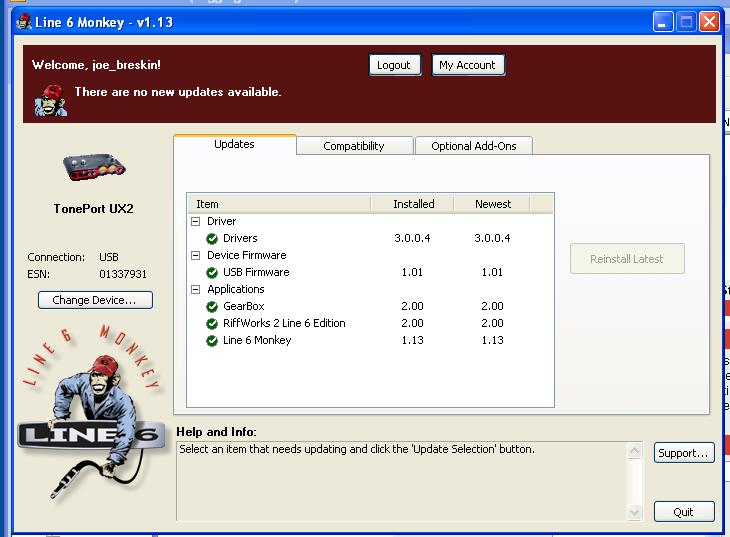
Task: Select the Updates tab
Action: pos(235,144)
